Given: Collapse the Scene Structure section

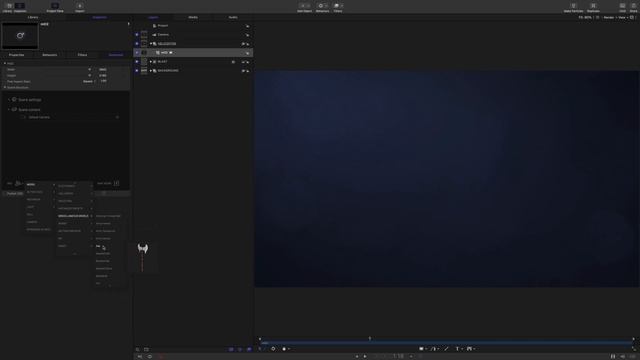Looking at the screenshot, I should pos(5,87).
